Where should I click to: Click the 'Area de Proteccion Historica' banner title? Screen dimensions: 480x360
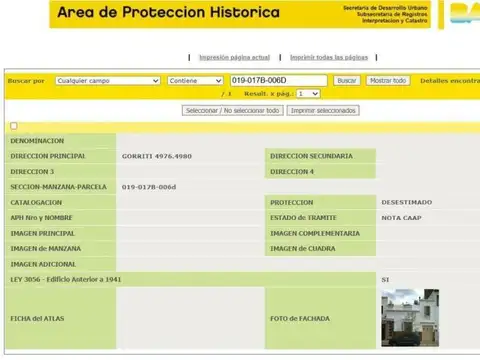click(x=168, y=13)
